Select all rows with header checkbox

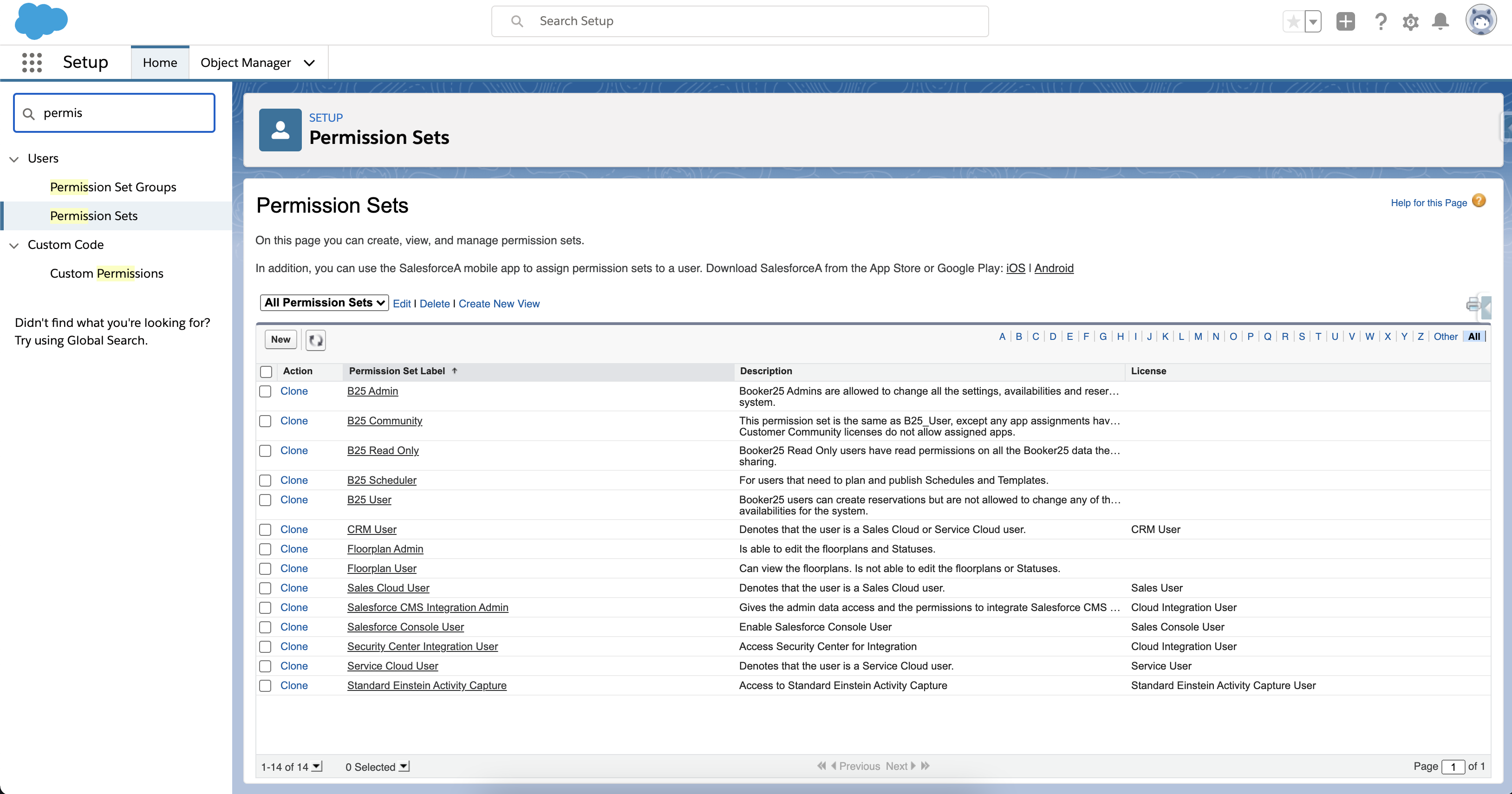click(266, 371)
